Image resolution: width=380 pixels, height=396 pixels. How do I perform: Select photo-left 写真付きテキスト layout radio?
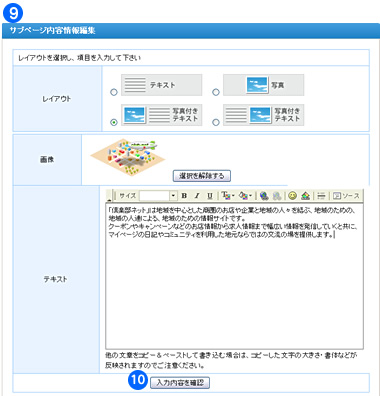click(114, 122)
